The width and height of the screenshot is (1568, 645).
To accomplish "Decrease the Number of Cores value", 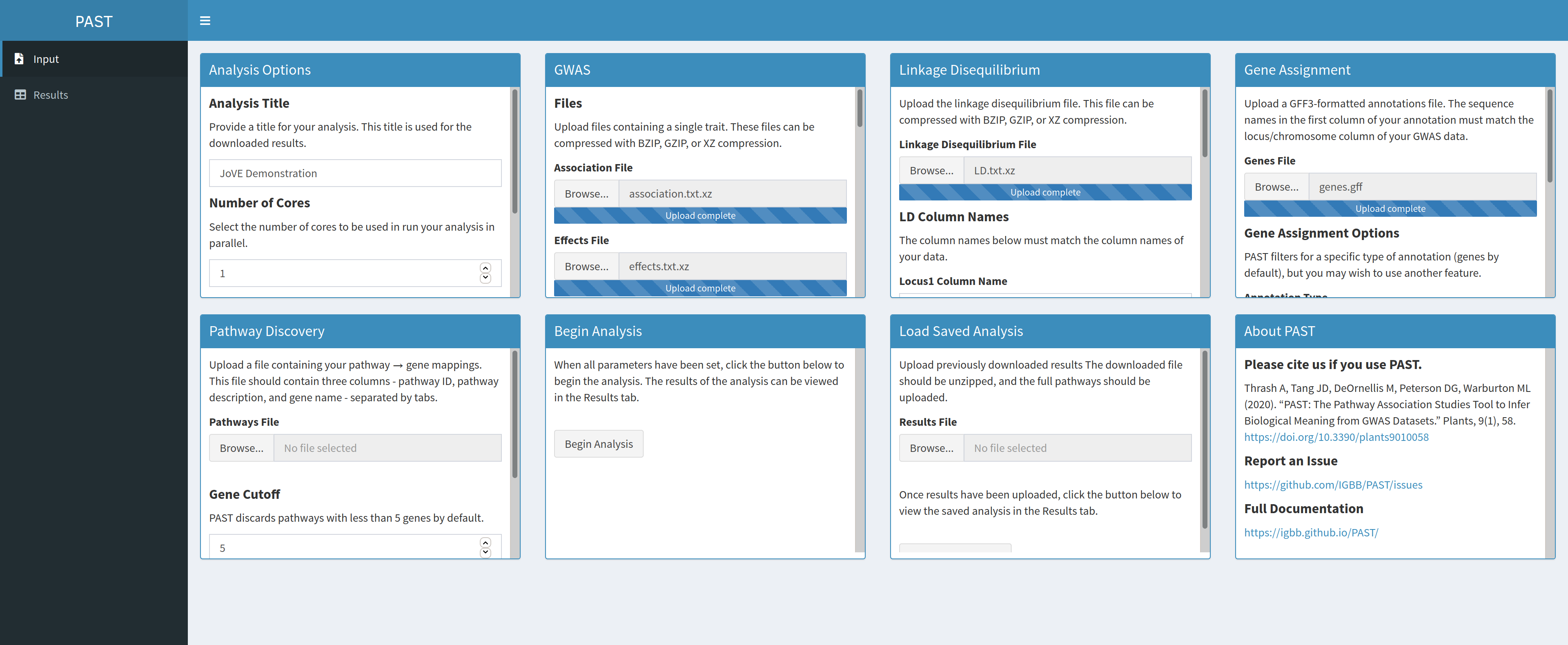I will (x=485, y=278).
